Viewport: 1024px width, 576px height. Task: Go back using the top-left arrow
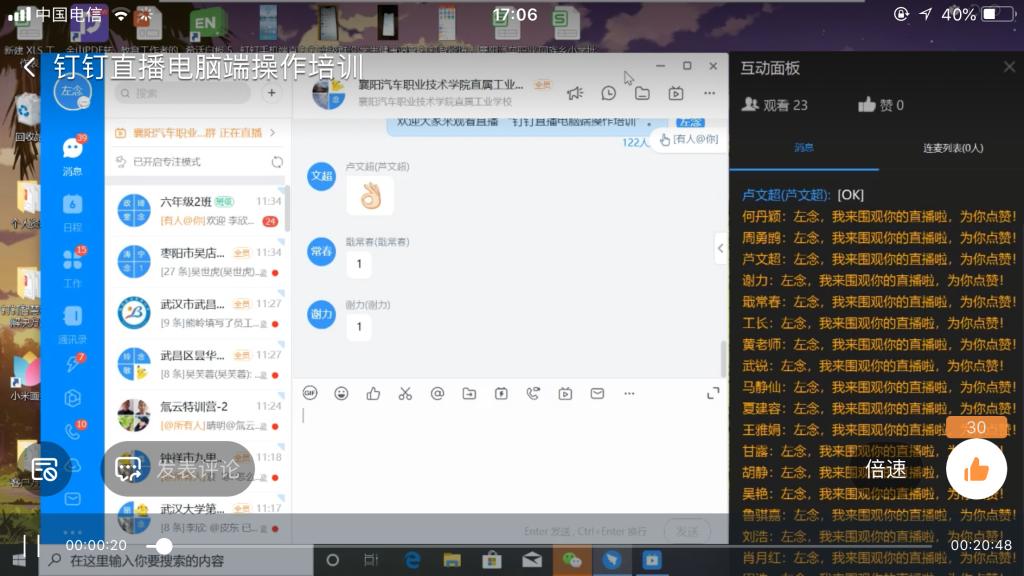(29, 68)
